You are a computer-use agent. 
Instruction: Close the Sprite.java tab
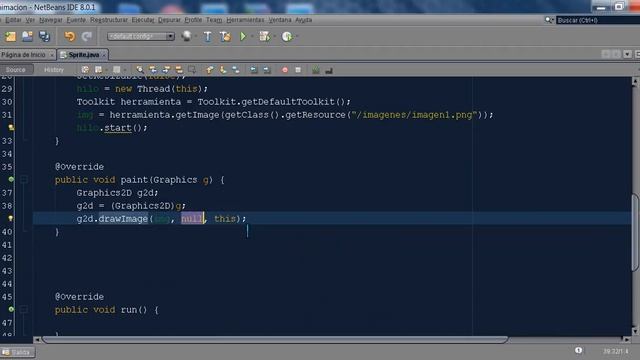(x=104, y=55)
